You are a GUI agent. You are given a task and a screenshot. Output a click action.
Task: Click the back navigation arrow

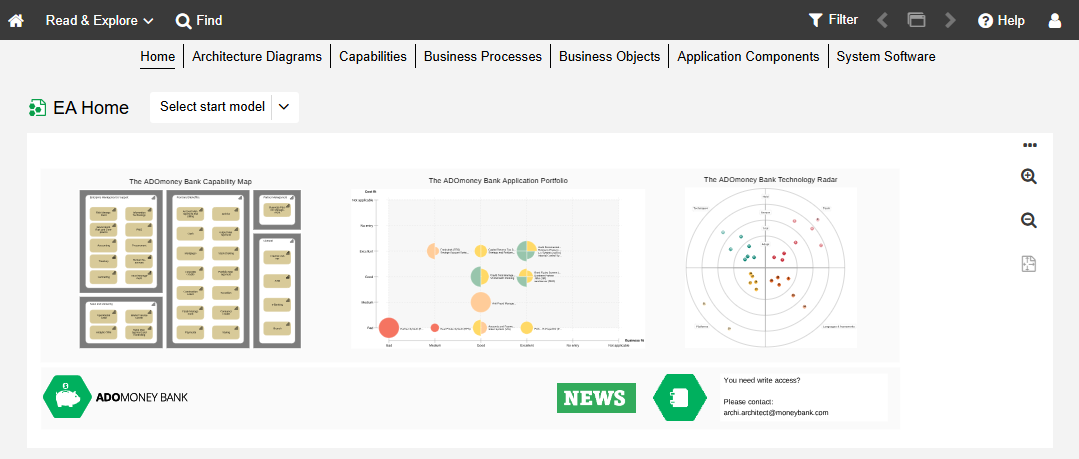pos(882,20)
